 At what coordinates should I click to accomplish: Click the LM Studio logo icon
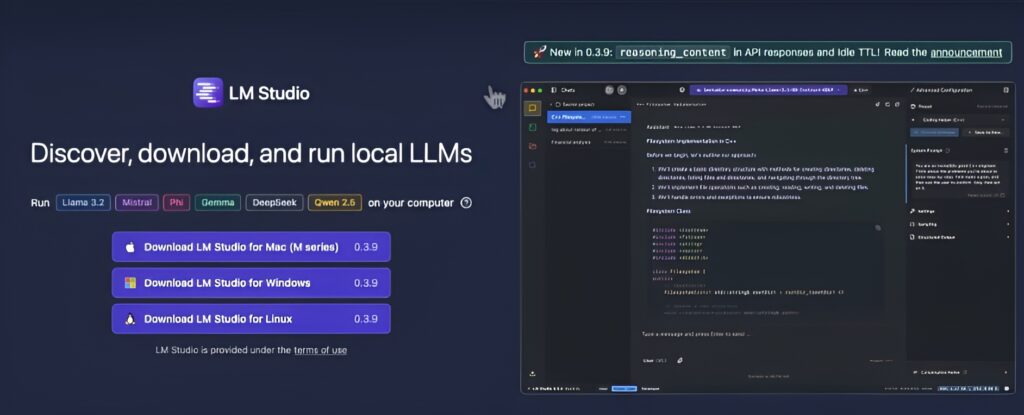[208, 93]
